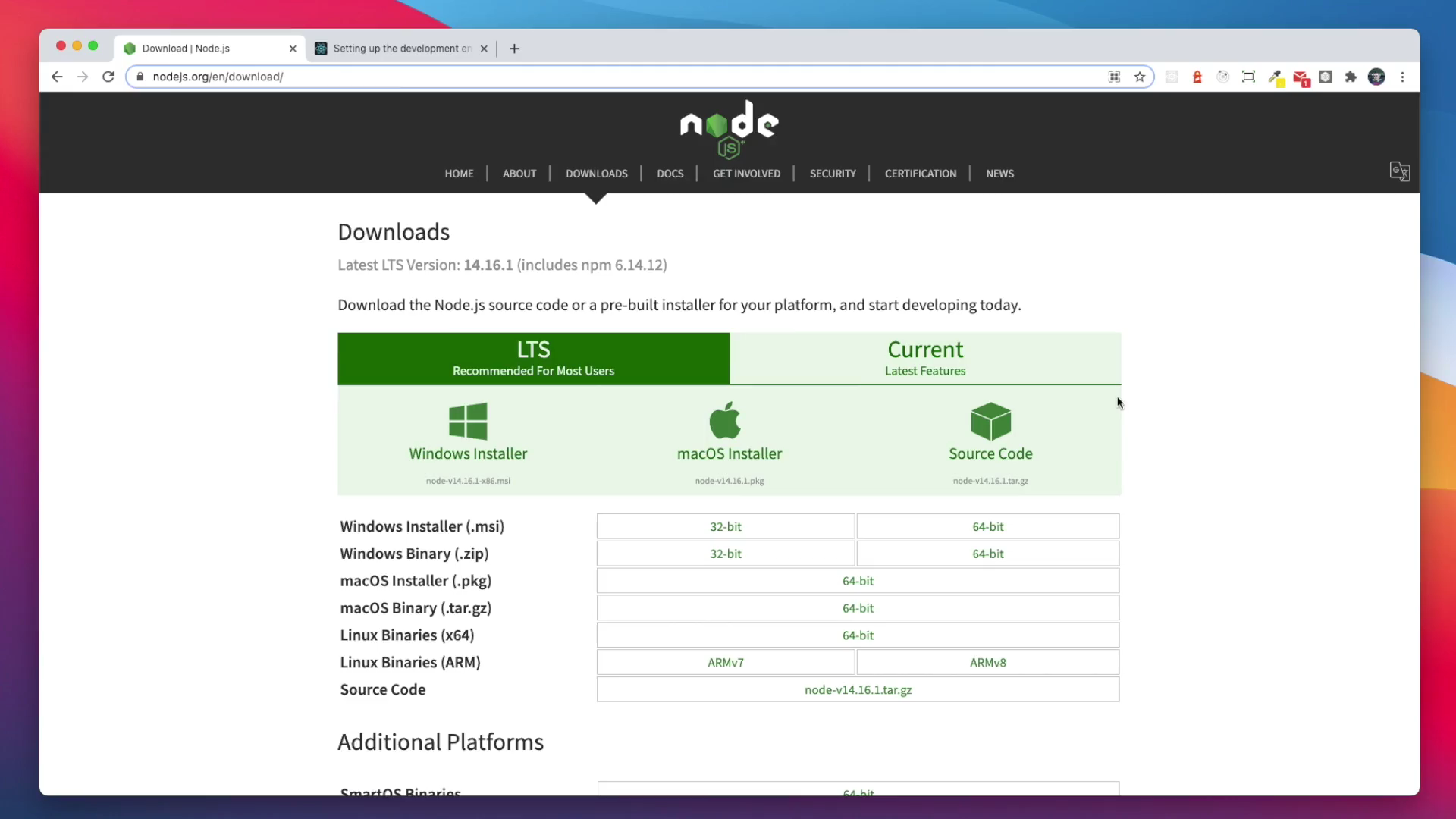Click the Source Code package icon
Viewport: 1456px width, 819px height.
(990, 420)
